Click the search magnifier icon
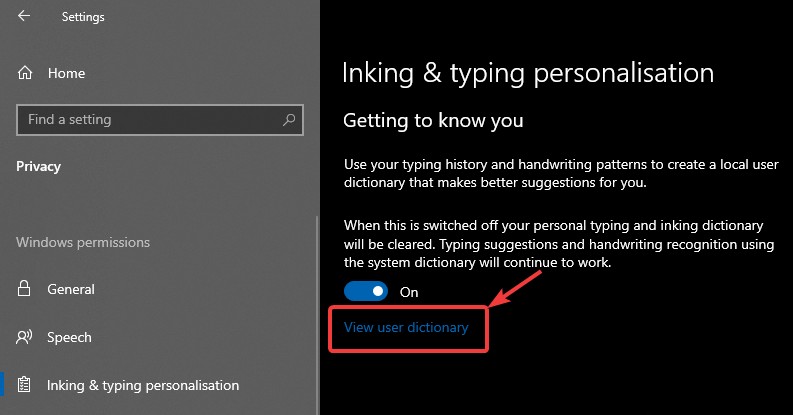793x415 pixels. (x=289, y=120)
